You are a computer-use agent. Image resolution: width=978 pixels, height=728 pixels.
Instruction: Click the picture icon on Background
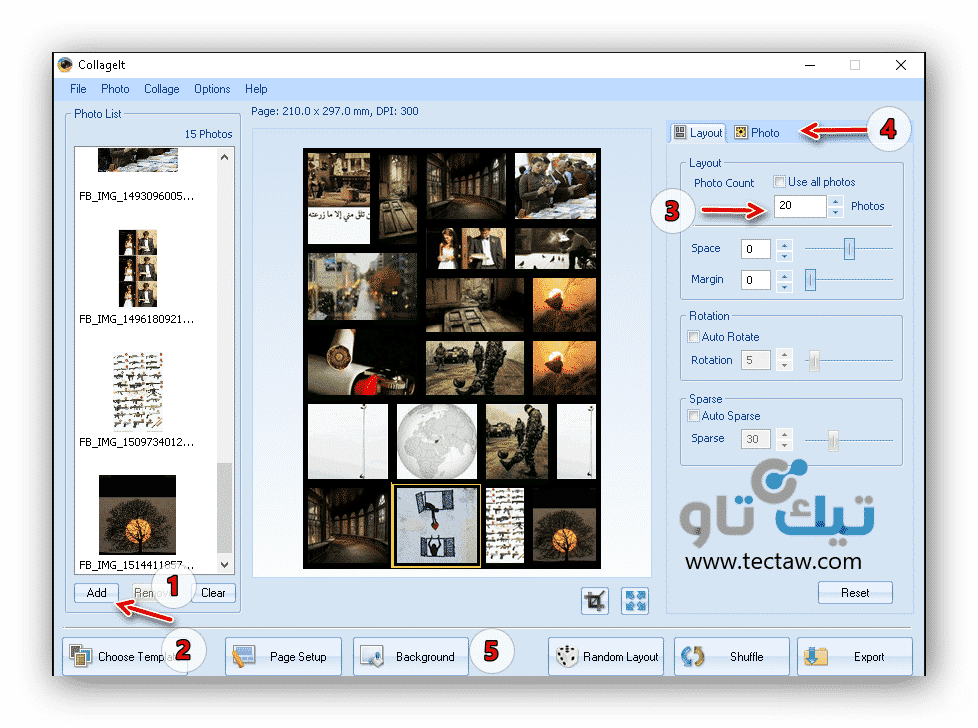click(372, 656)
